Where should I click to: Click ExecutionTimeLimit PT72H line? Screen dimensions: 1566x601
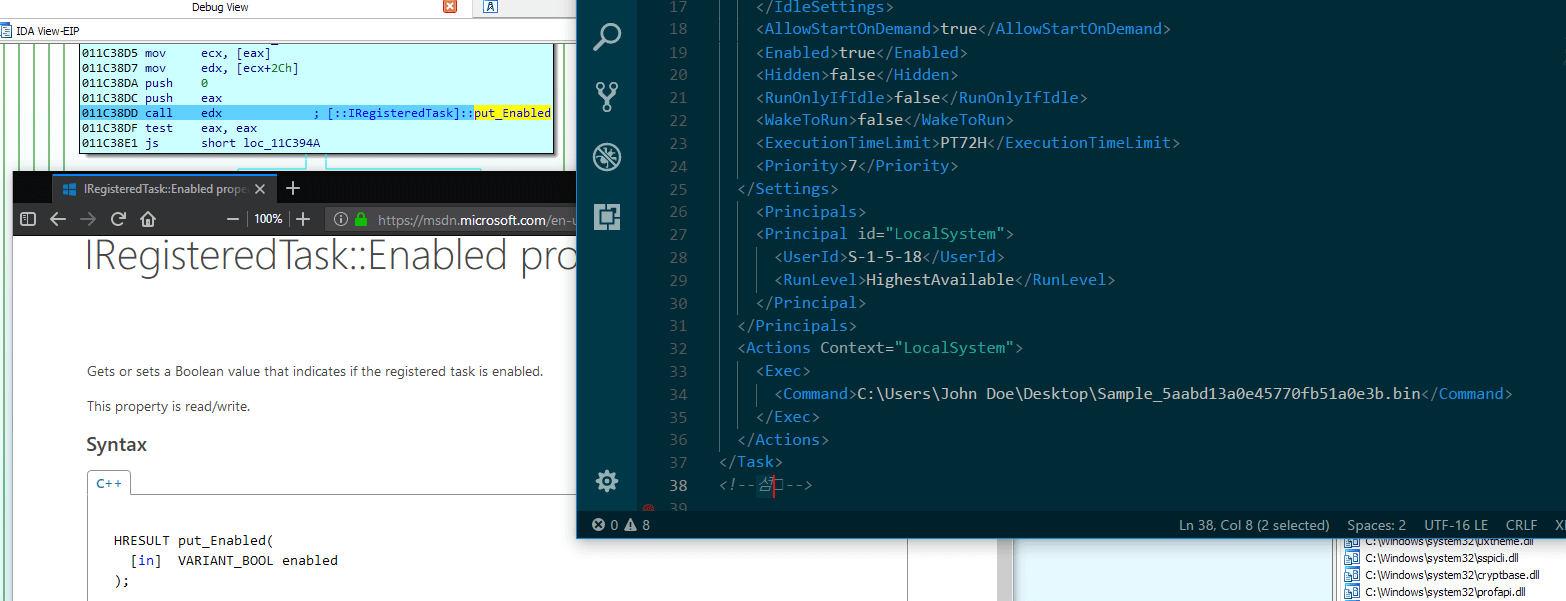[968, 143]
